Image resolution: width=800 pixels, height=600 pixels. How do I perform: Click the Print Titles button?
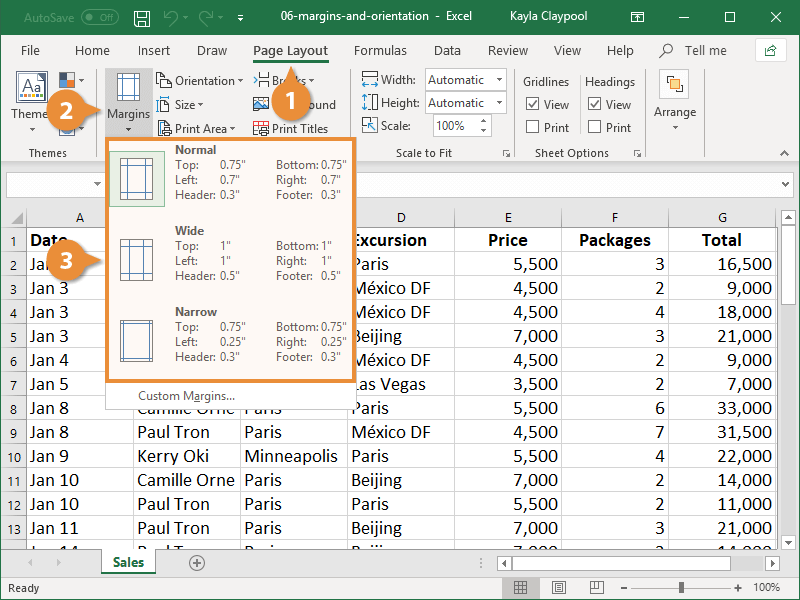[x=291, y=129]
